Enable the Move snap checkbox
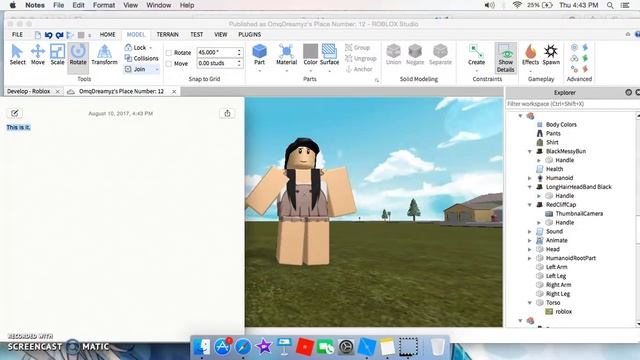The width and height of the screenshot is (640, 360). 169,64
